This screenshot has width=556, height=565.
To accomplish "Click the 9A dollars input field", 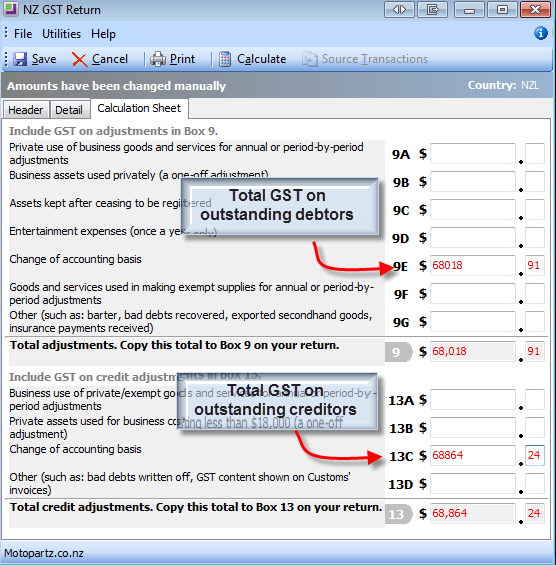I will tap(473, 154).
